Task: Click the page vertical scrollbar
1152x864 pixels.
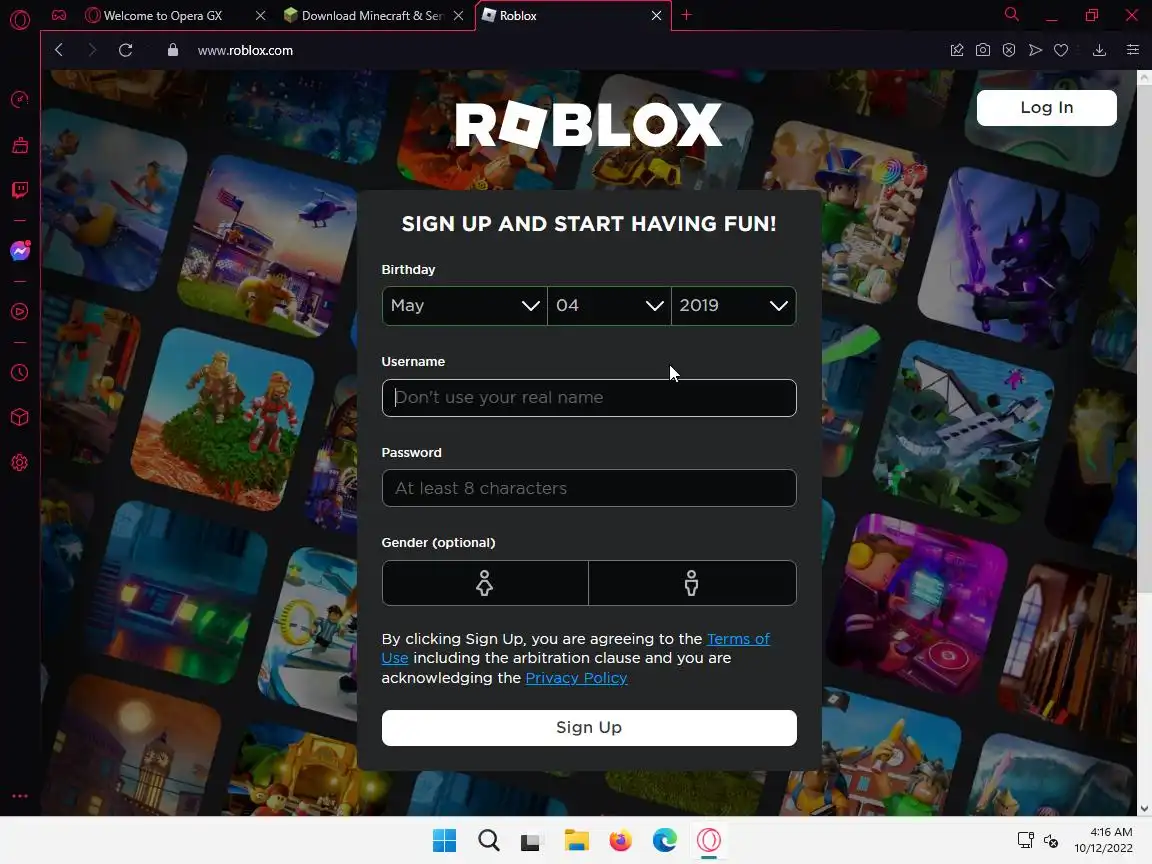Action: (x=1144, y=338)
